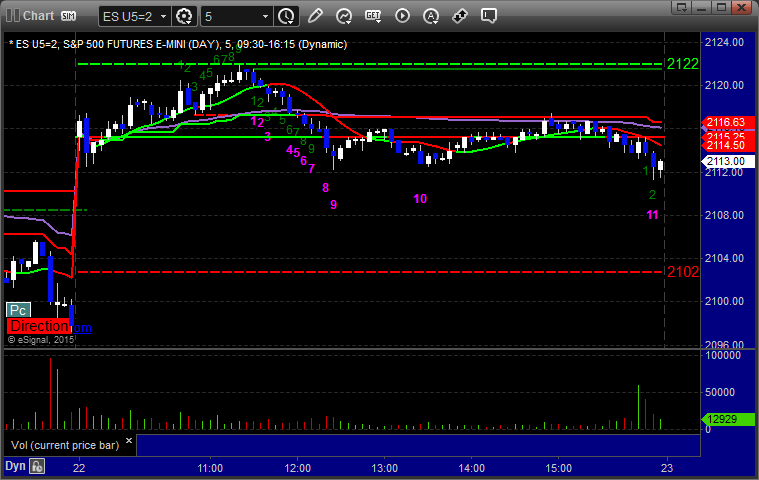Minimize the Chart window
Screen dimensions: 759x480
(x=701, y=7)
